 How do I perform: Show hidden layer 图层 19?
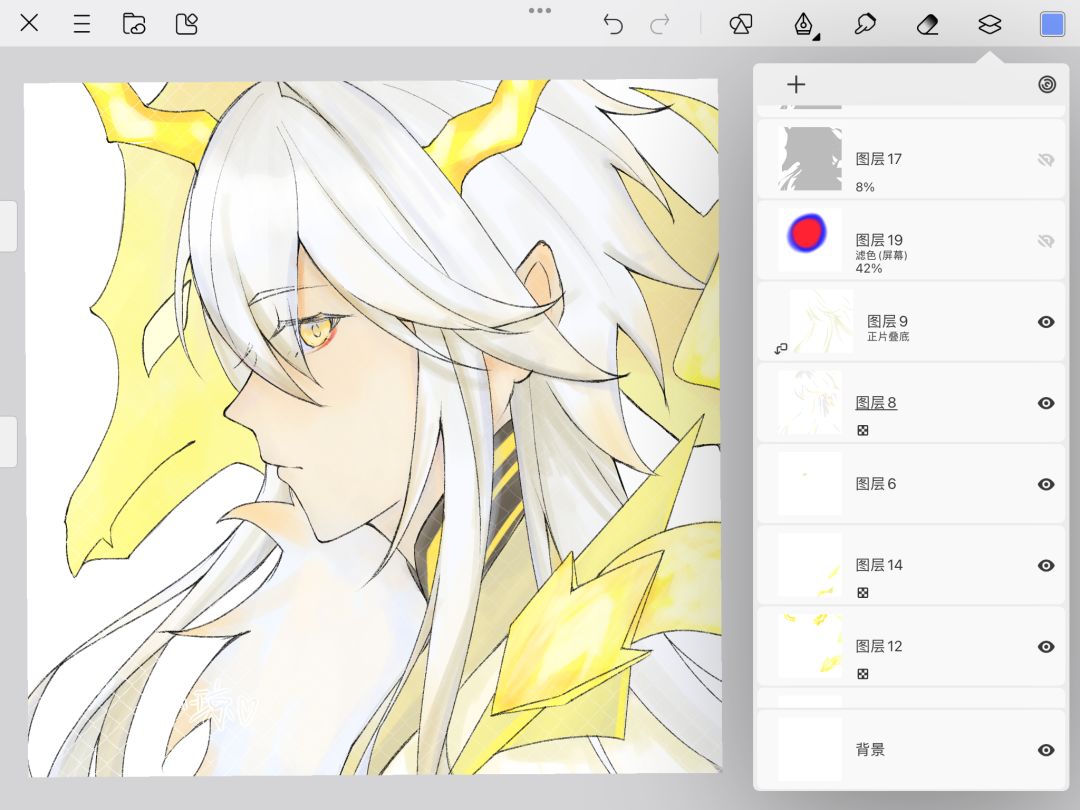1046,240
